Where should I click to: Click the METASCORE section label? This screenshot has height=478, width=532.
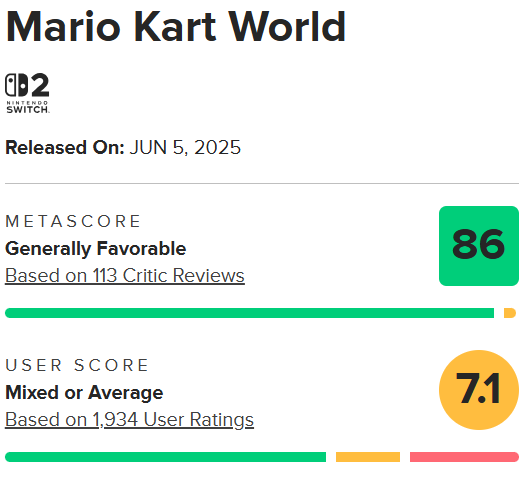pyautogui.click(x=73, y=221)
